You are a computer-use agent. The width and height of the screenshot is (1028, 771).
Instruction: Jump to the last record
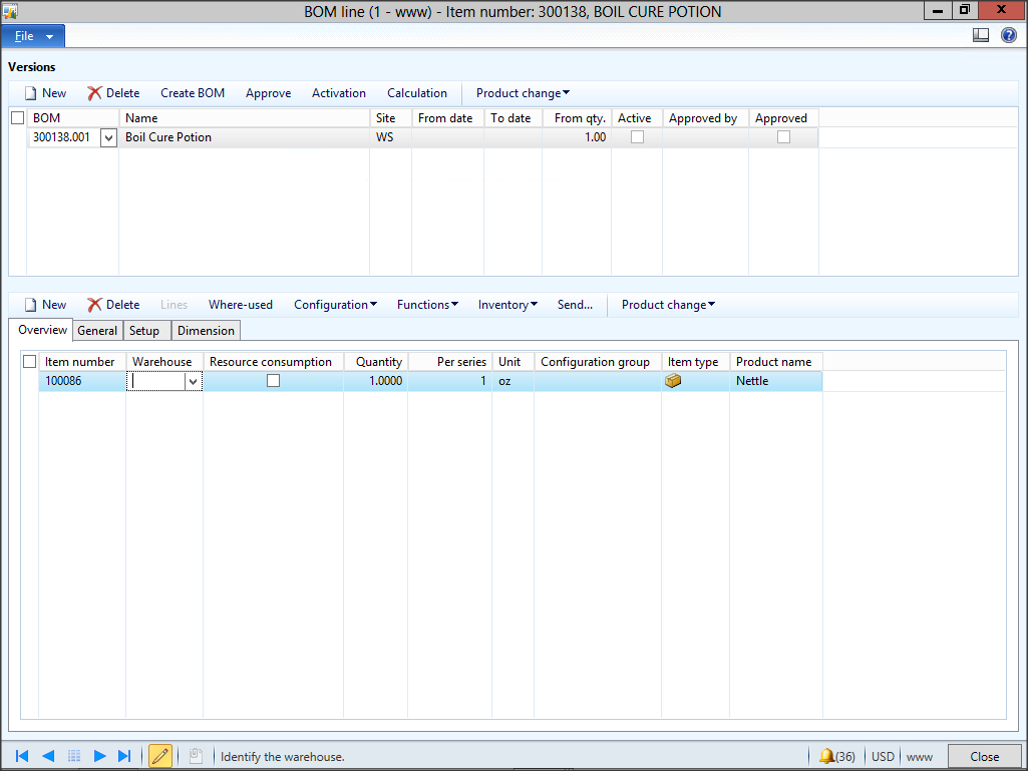pos(124,756)
